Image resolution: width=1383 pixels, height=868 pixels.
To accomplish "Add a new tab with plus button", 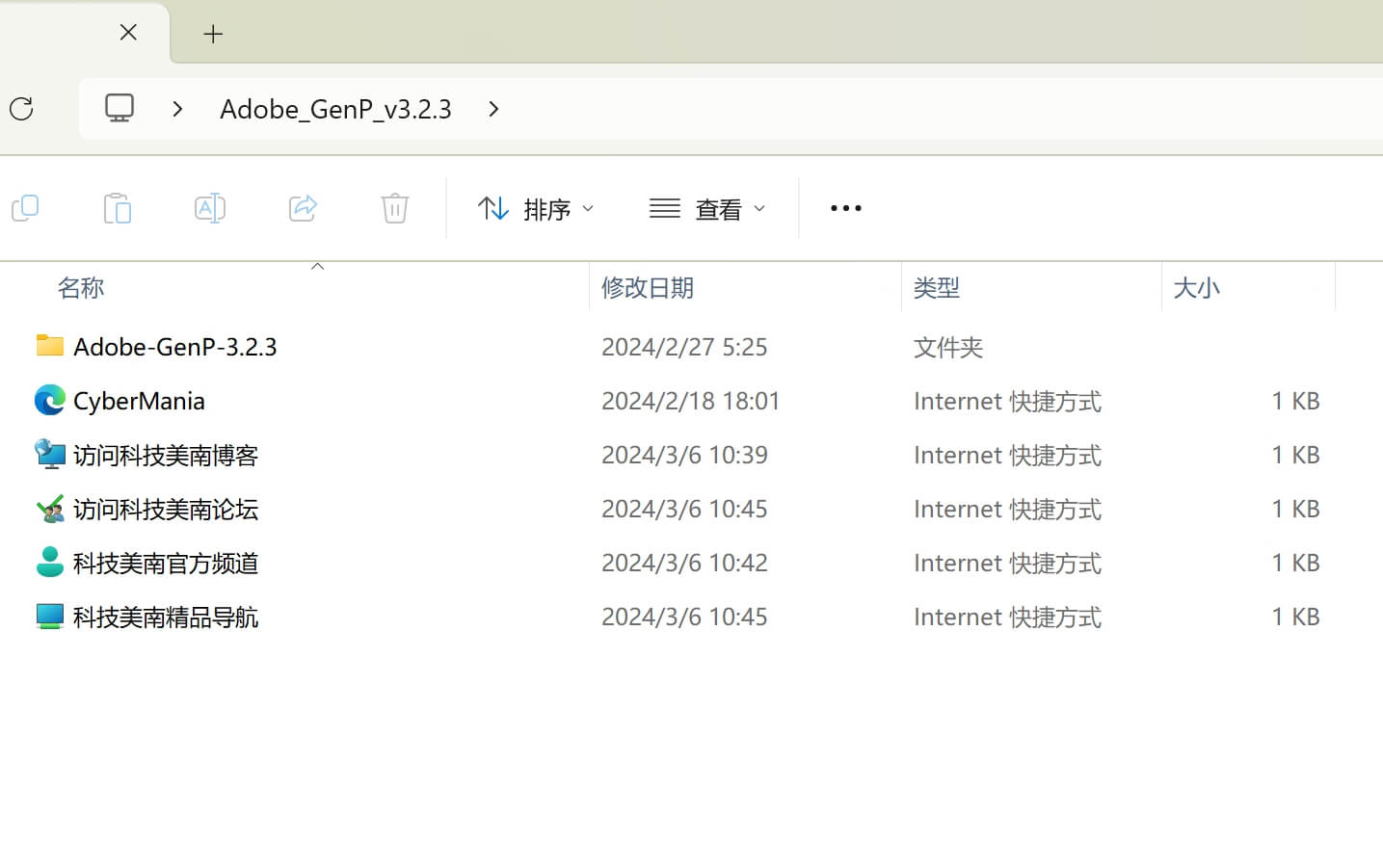I will 213,34.
